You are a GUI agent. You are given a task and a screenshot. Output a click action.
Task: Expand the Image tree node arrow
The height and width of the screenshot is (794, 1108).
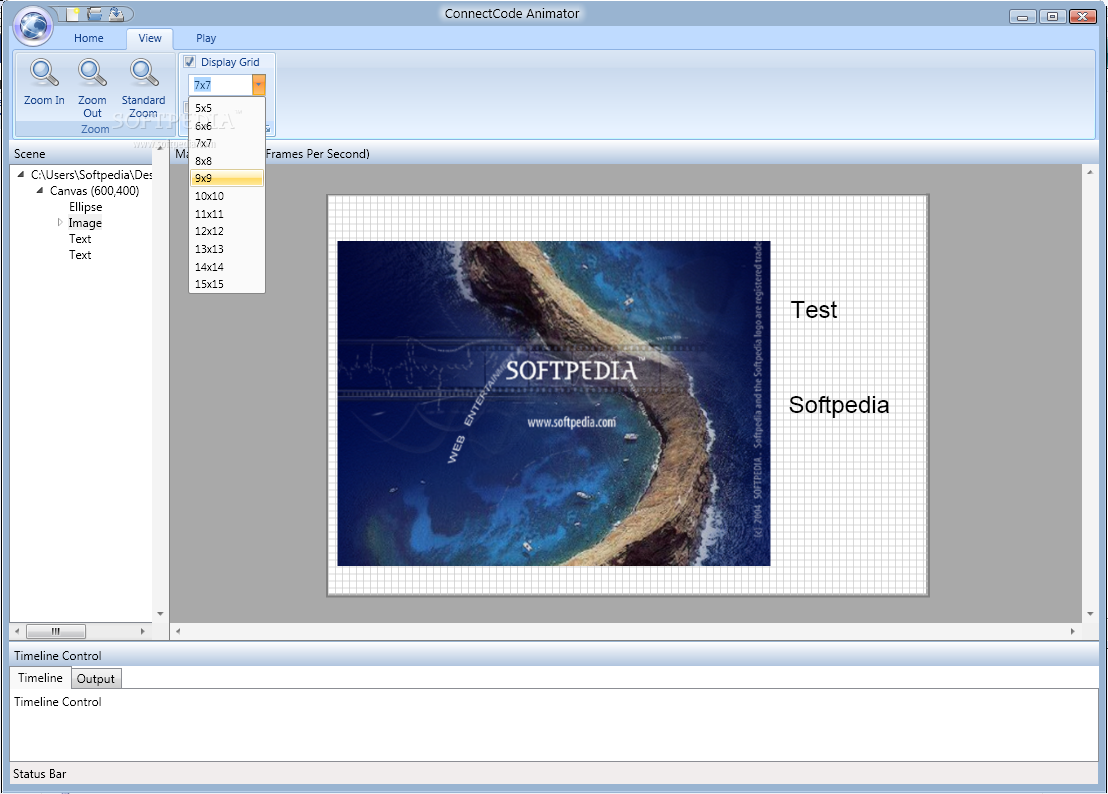(x=60, y=223)
